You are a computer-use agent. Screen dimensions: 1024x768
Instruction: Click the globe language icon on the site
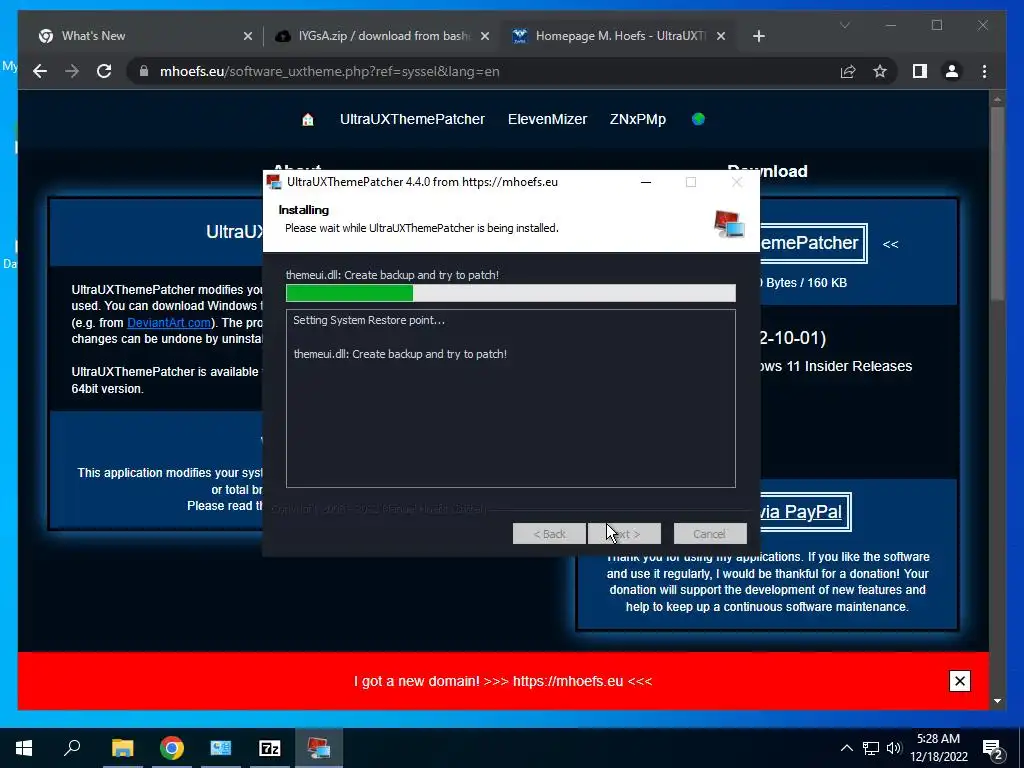(x=698, y=119)
